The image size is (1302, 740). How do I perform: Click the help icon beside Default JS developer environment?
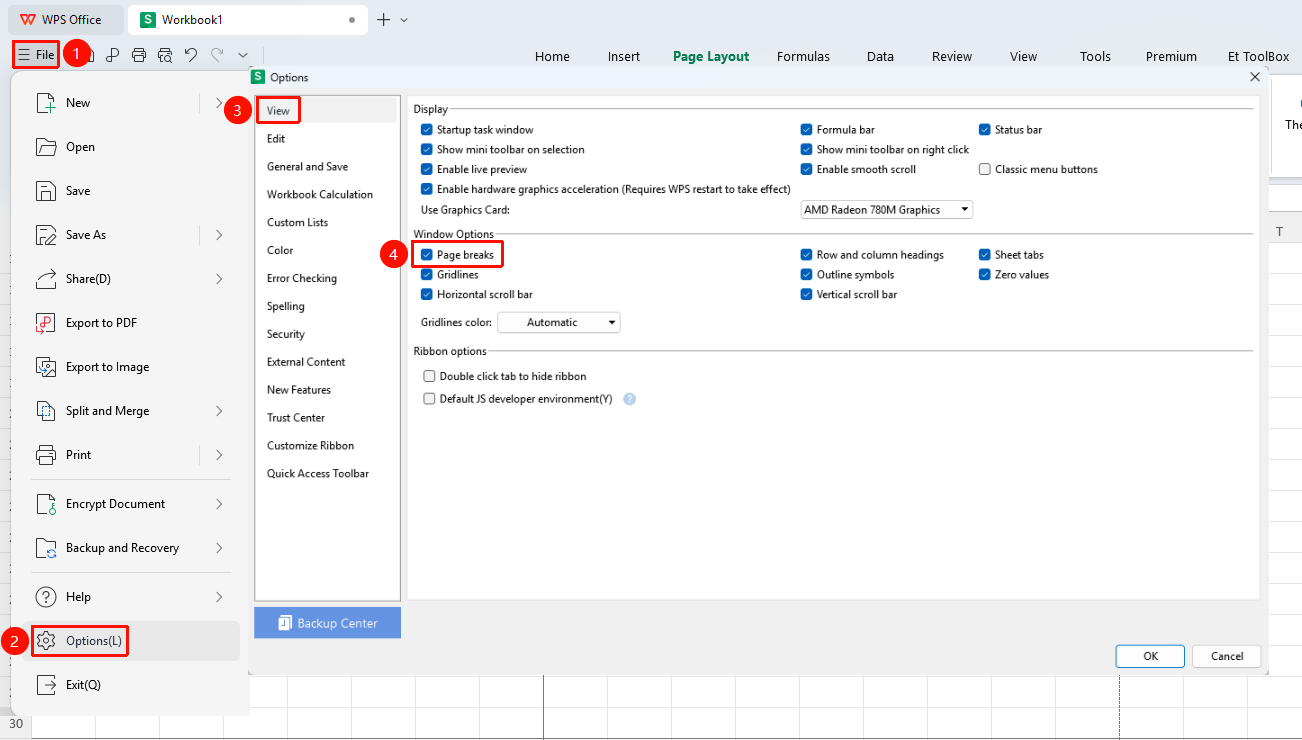click(x=630, y=399)
